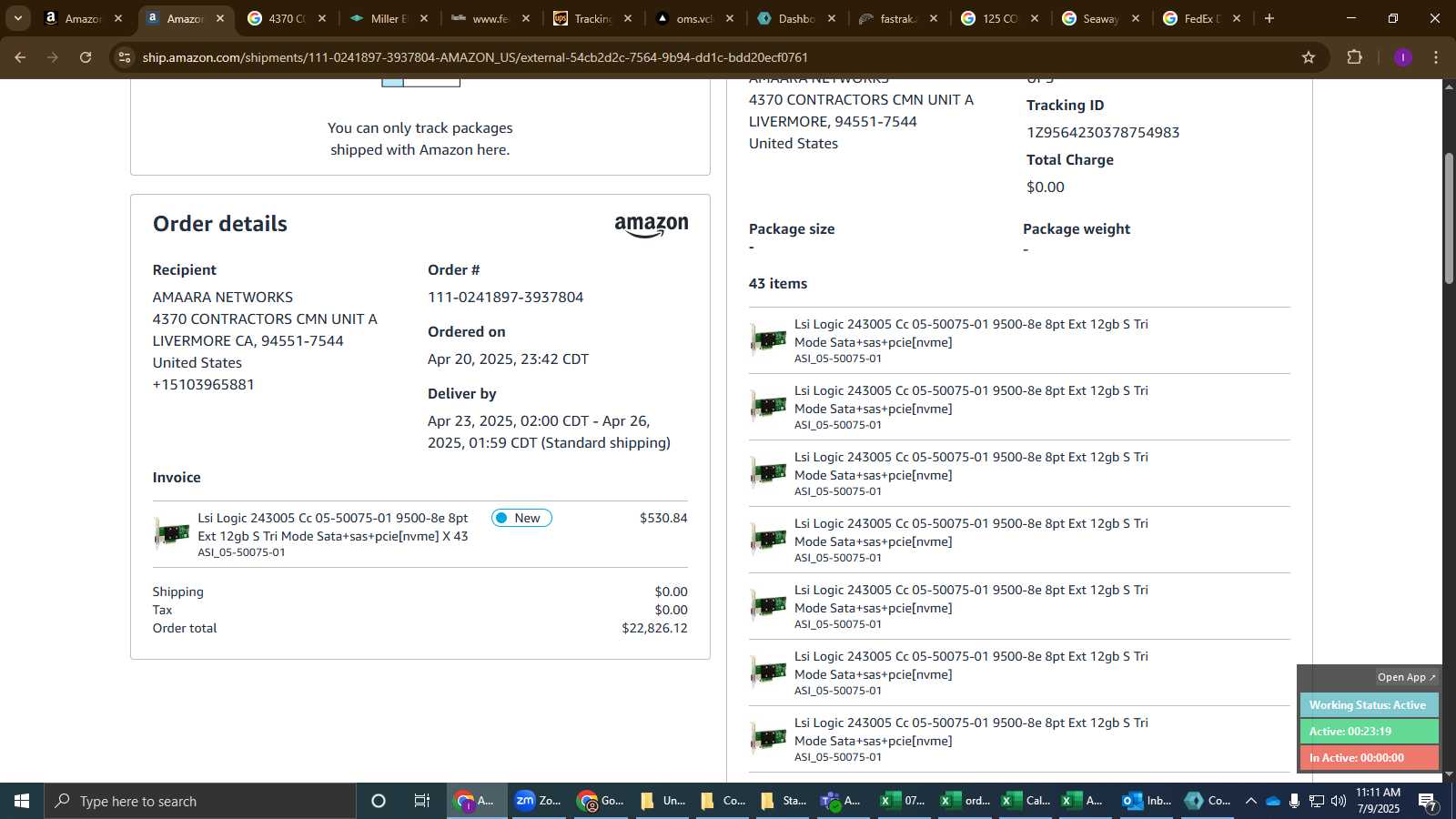Close the FedEx D... tab
This screenshot has height=819, width=1456.
pos(1237,18)
